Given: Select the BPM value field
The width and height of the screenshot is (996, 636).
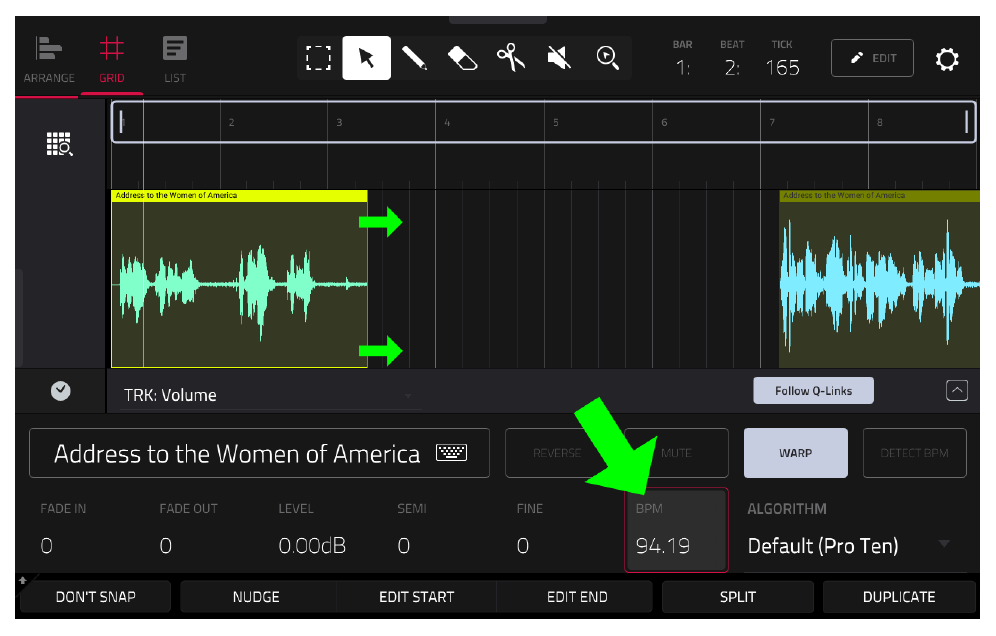Looking at the screenshot, I should point(676,530).
